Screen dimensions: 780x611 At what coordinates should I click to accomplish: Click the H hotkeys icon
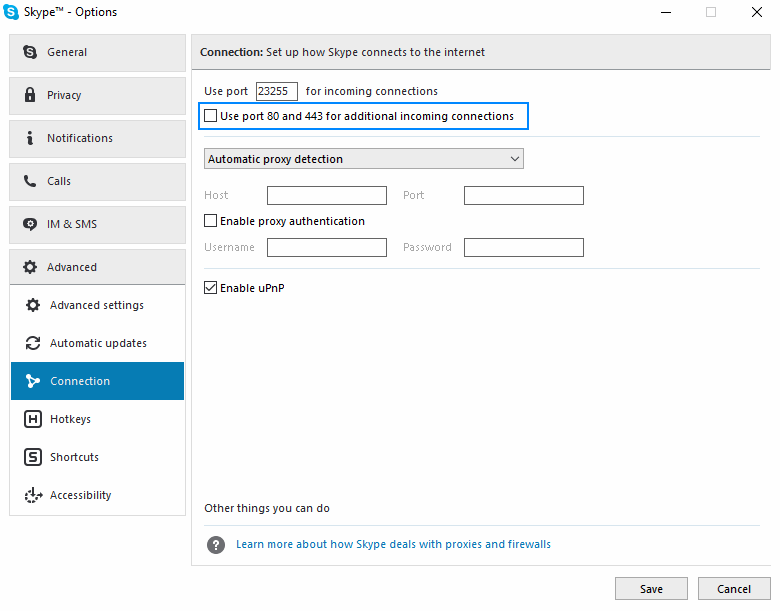point(33,419)
